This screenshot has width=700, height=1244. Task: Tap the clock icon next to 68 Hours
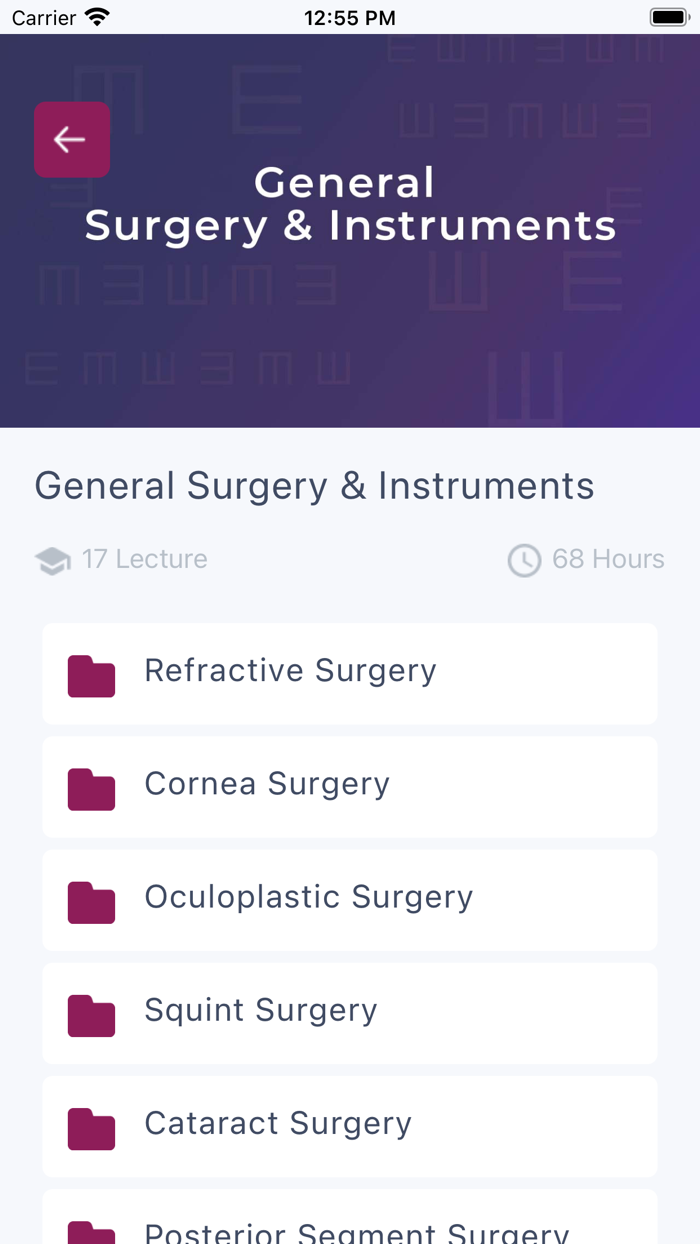pyautogui.click(x=524, y=560)
